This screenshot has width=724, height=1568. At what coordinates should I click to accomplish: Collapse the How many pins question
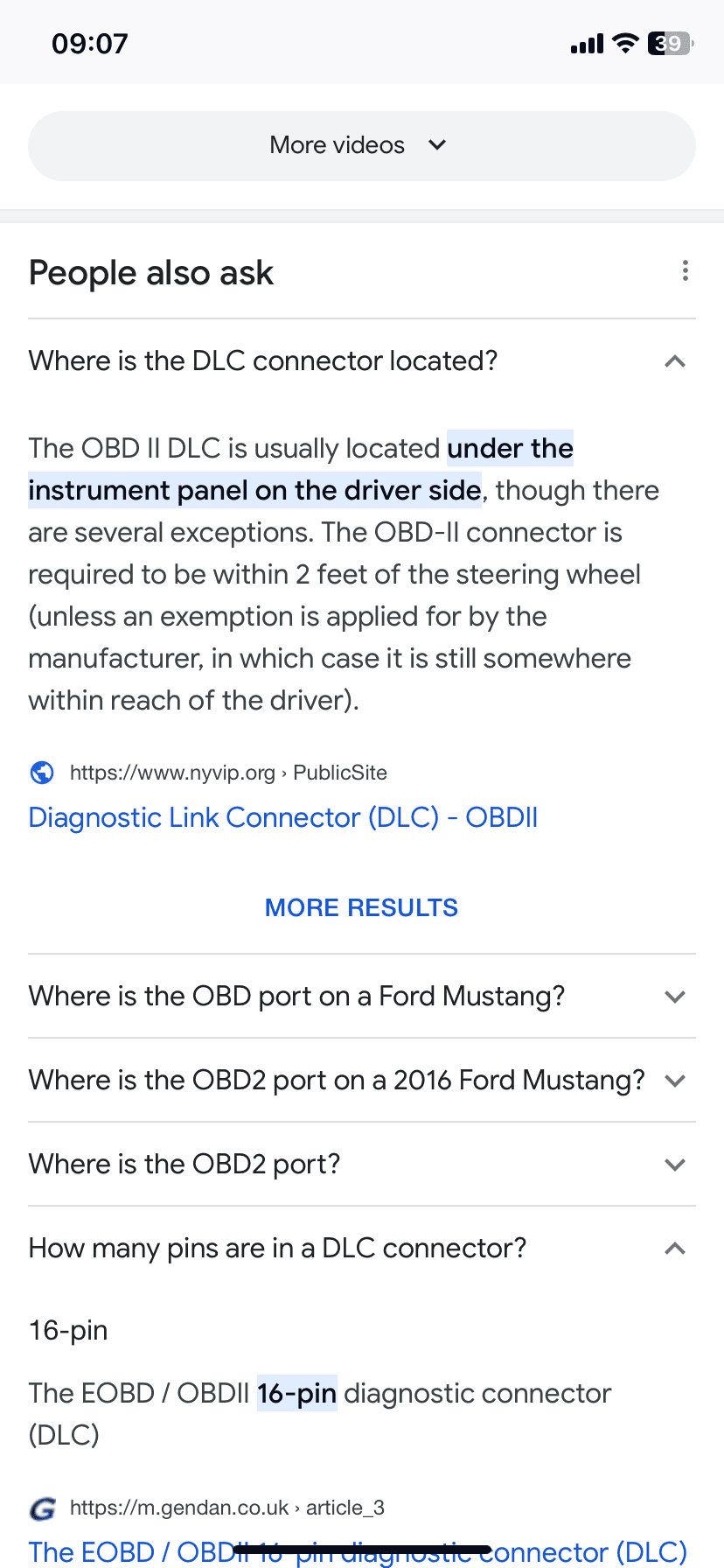coord(362,1248)
